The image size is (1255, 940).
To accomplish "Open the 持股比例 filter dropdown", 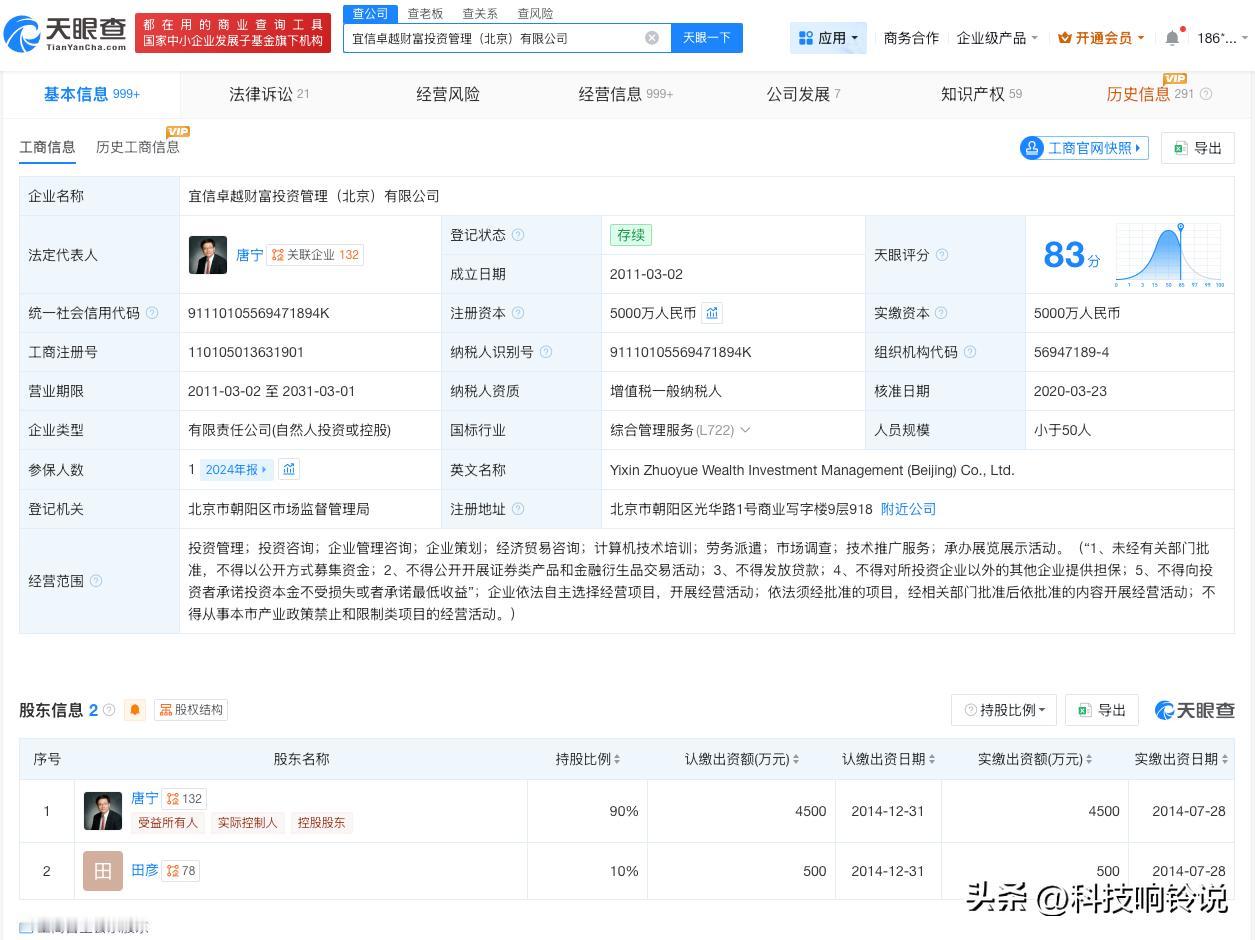I will tap(1004, 710).
